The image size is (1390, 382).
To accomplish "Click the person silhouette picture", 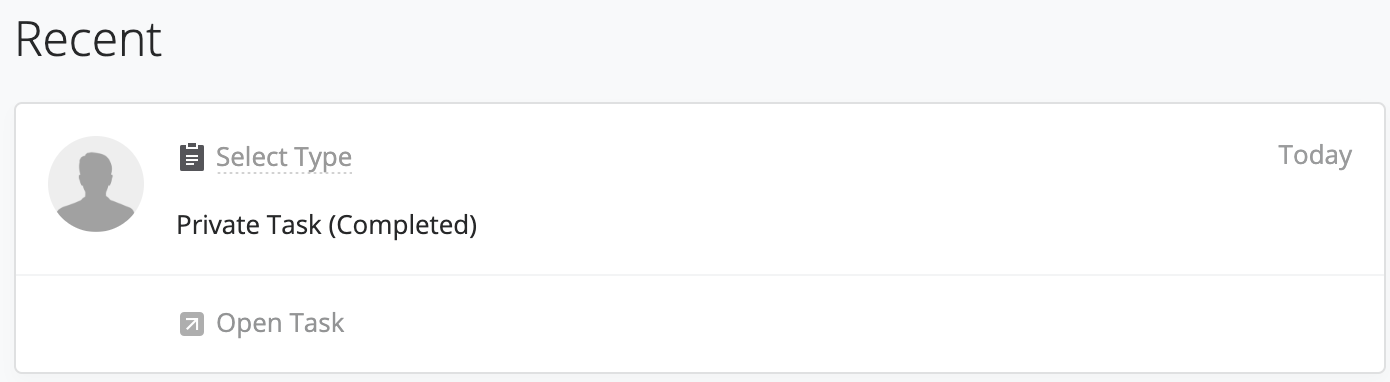I will click(x=96, y=184).
